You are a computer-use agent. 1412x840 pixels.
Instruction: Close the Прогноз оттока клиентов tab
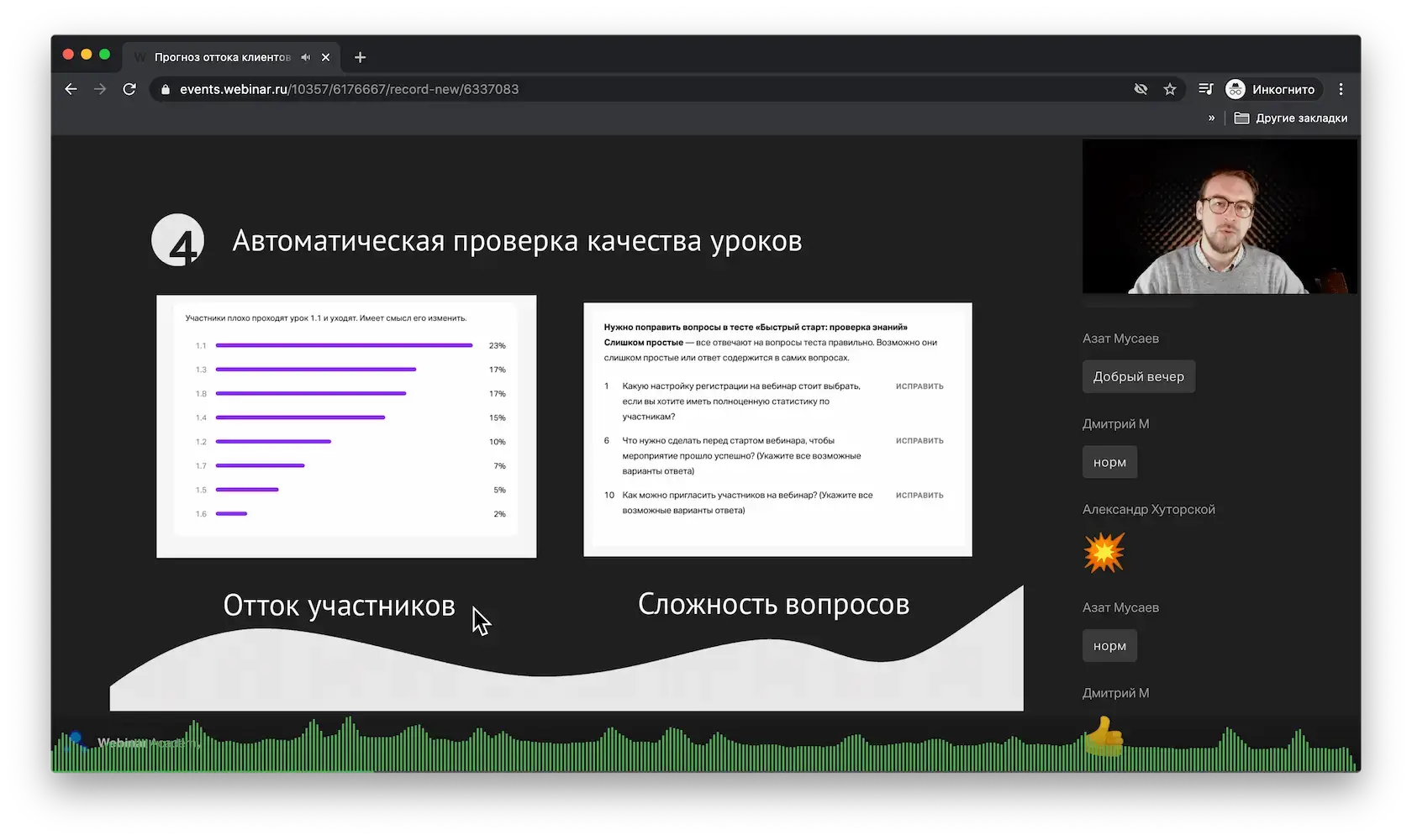326,57
